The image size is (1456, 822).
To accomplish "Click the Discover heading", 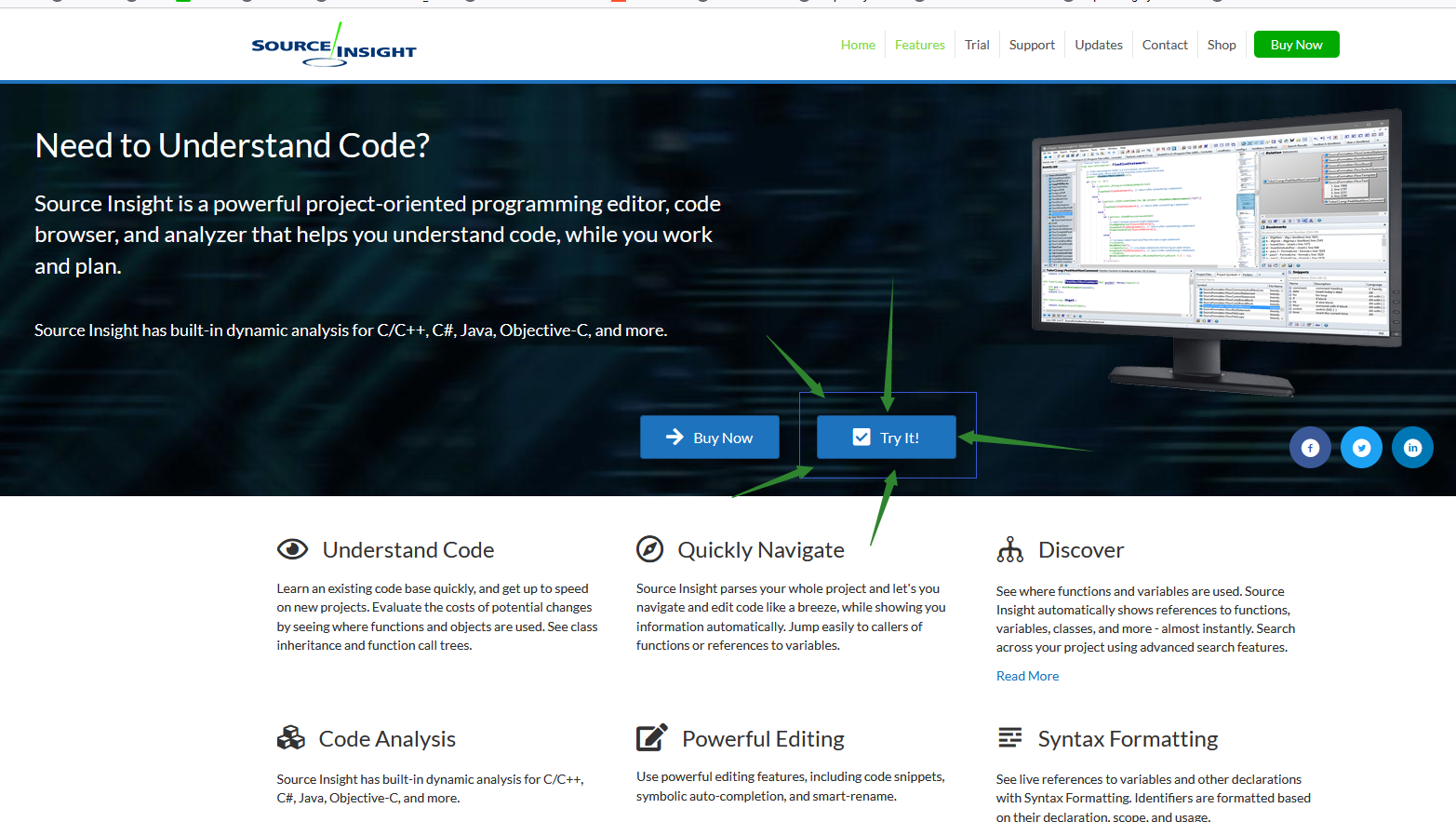I will pos(1081,550).
